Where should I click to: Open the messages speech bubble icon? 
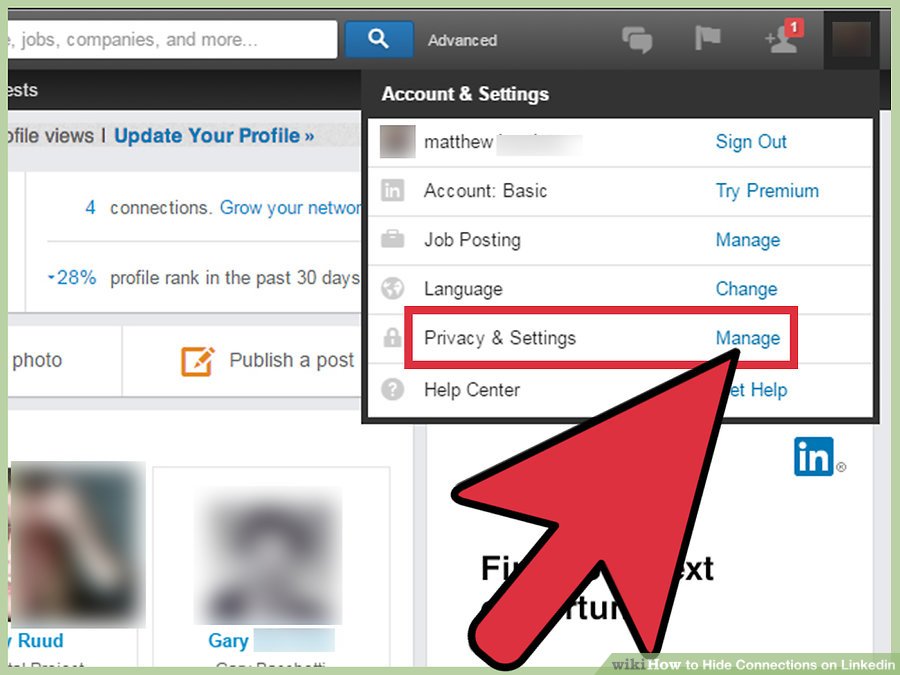(637, 40)
